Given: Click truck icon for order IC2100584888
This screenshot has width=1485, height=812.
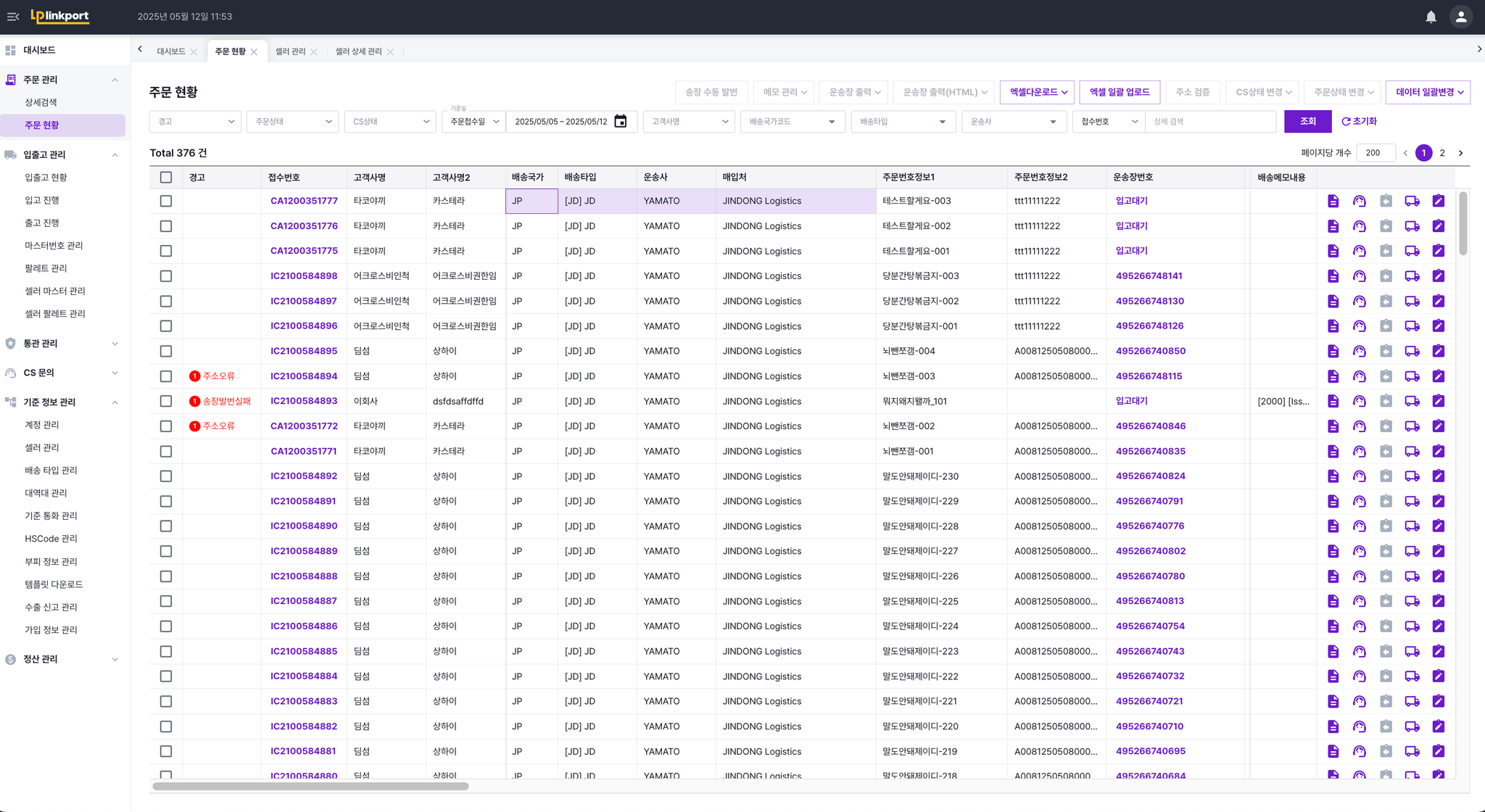Looking at the screenshot, I should pos(1412,576).
